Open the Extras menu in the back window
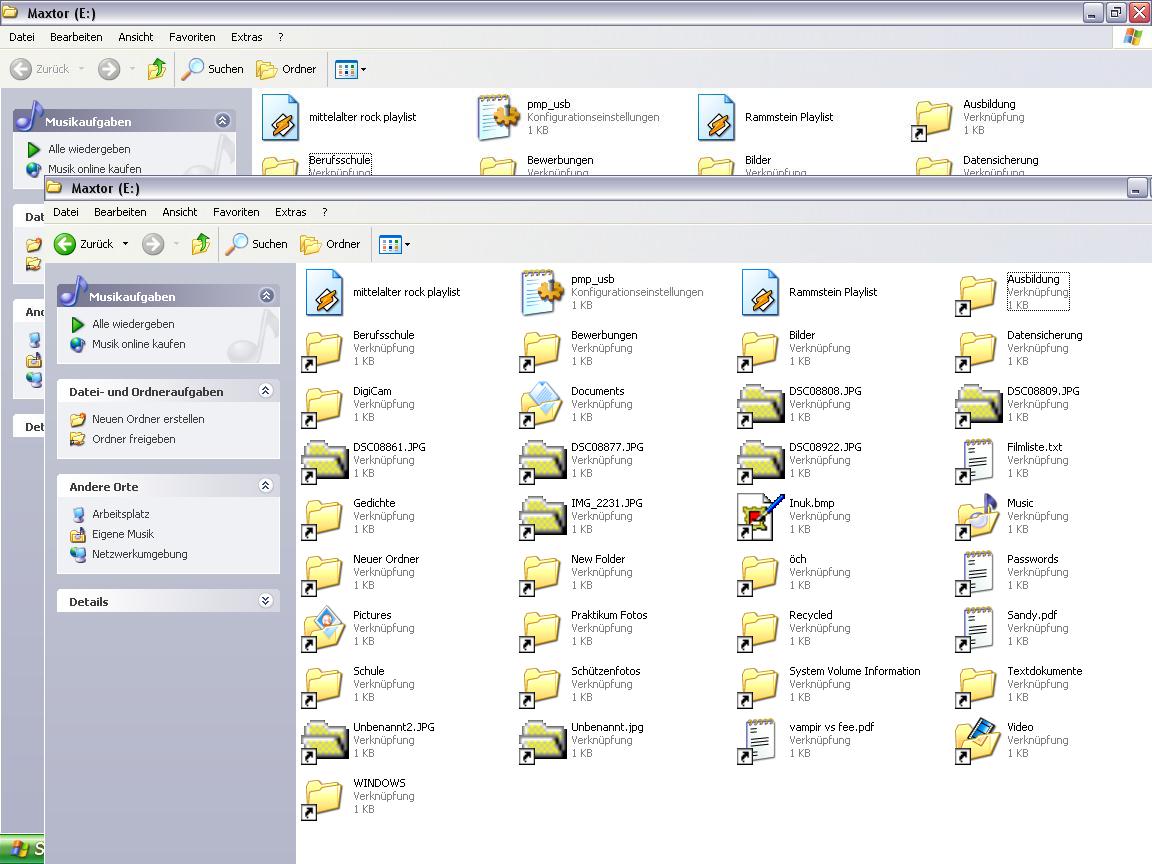 coord(246,37)
